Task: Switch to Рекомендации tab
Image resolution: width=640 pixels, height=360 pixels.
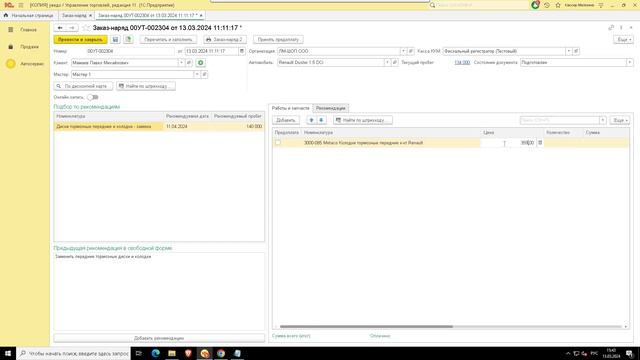Action: point(331,108)
